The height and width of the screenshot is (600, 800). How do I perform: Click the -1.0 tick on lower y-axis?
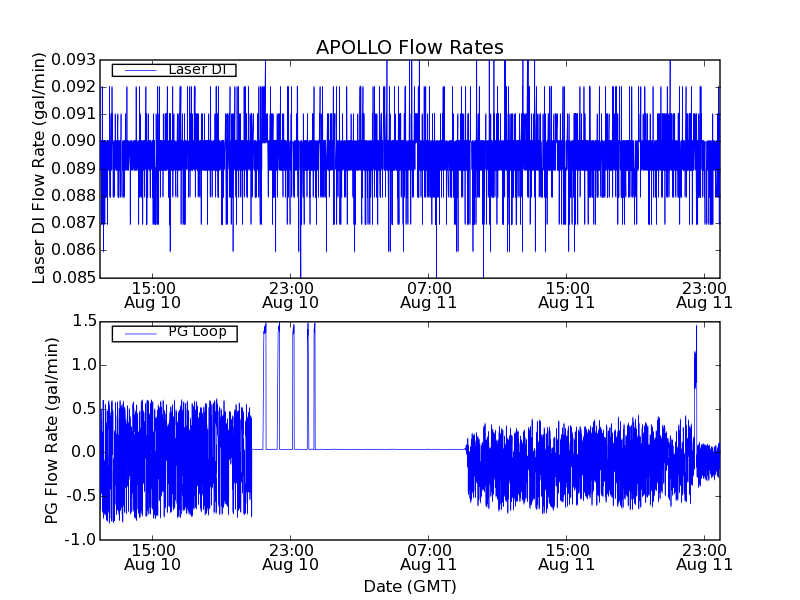(81, 540)
